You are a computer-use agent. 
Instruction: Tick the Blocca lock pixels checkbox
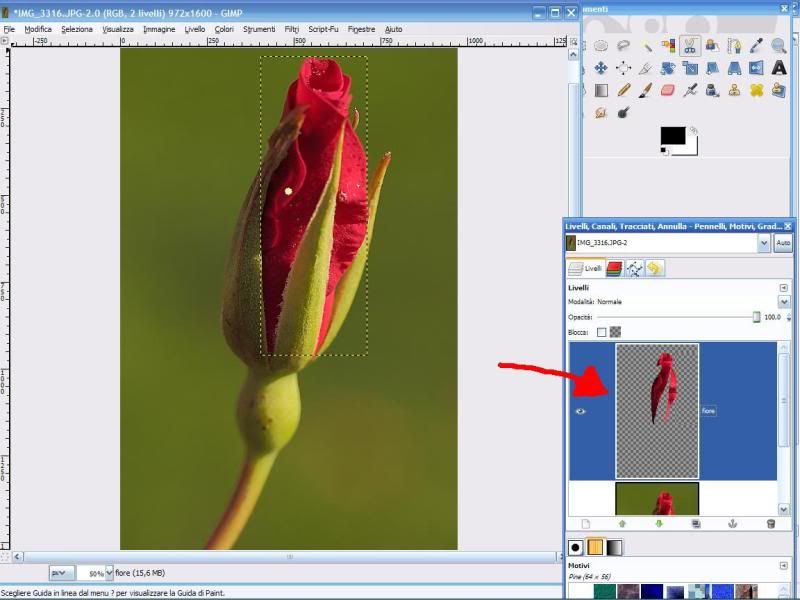pyautogui.click(x=602, y=332)
